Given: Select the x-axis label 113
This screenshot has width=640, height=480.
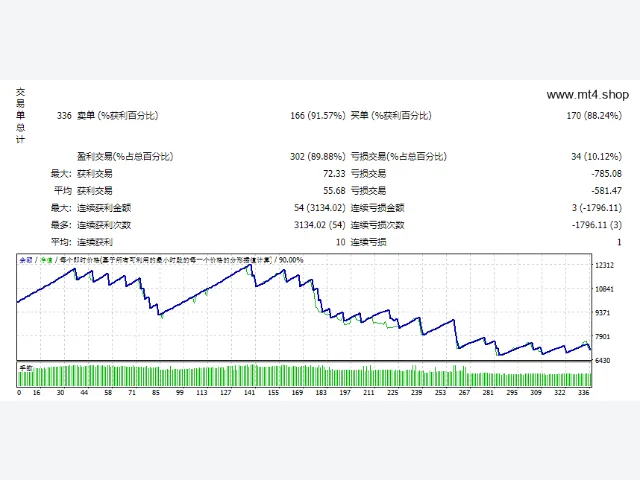Looking at the screenshot, I should (x=202, y=393).
